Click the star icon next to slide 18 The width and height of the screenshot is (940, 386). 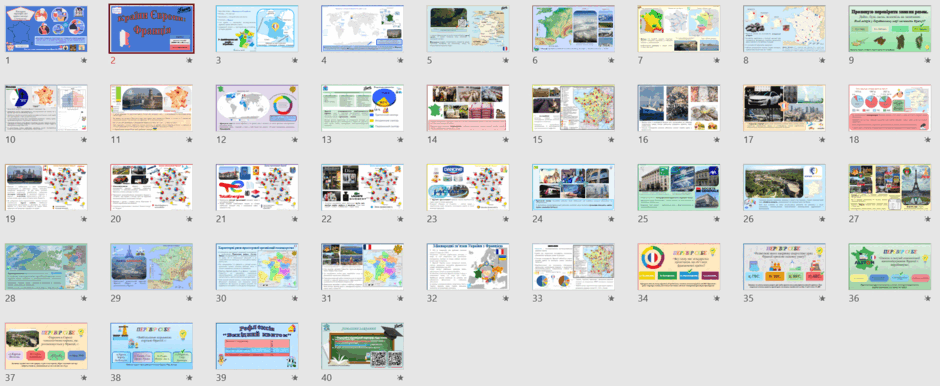(927, 140)
